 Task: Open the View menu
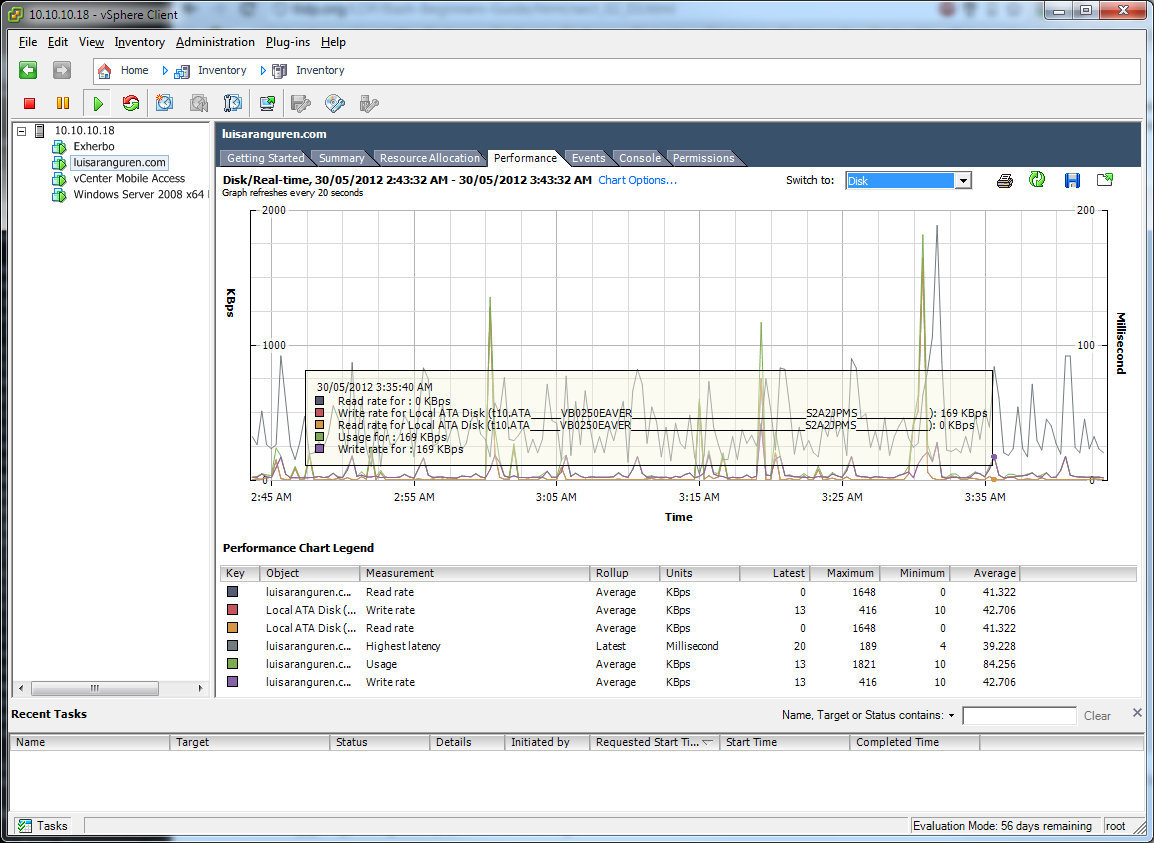(91, 42)
